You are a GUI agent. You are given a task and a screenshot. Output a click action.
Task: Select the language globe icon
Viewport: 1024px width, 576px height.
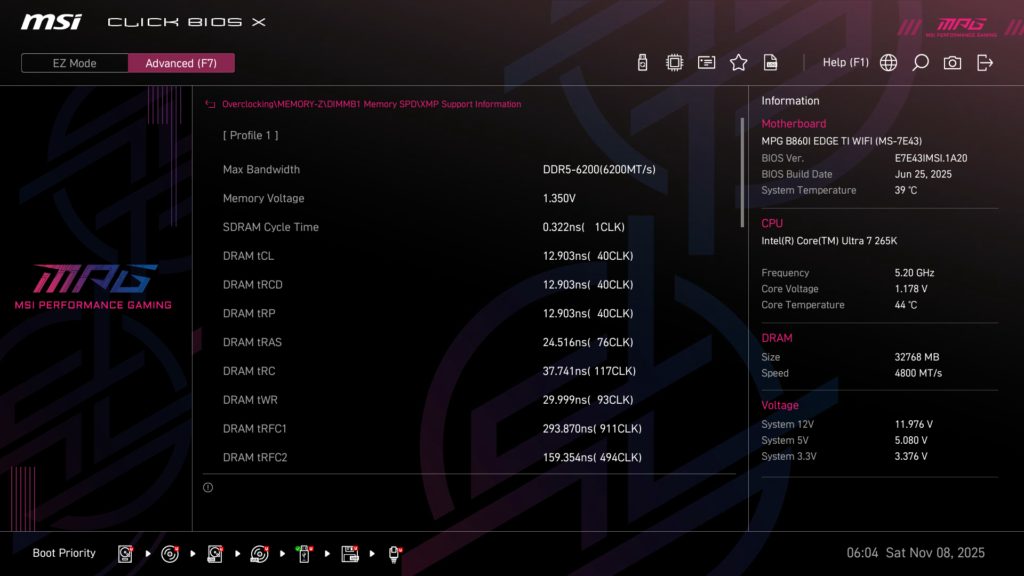click(x=887, y=61)
